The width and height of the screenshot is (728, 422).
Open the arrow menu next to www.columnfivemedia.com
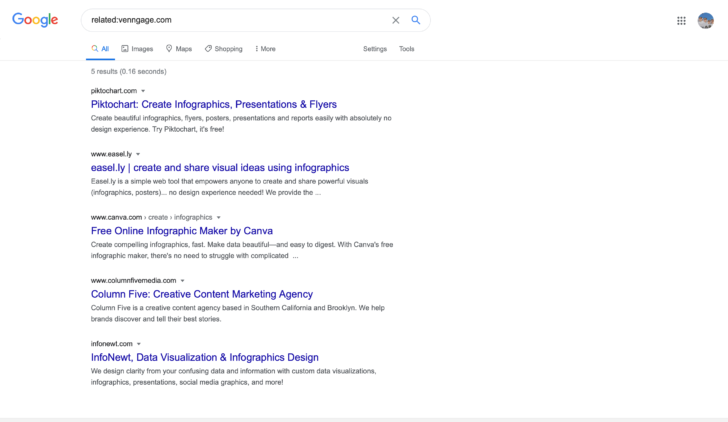(x=182, y=281)
